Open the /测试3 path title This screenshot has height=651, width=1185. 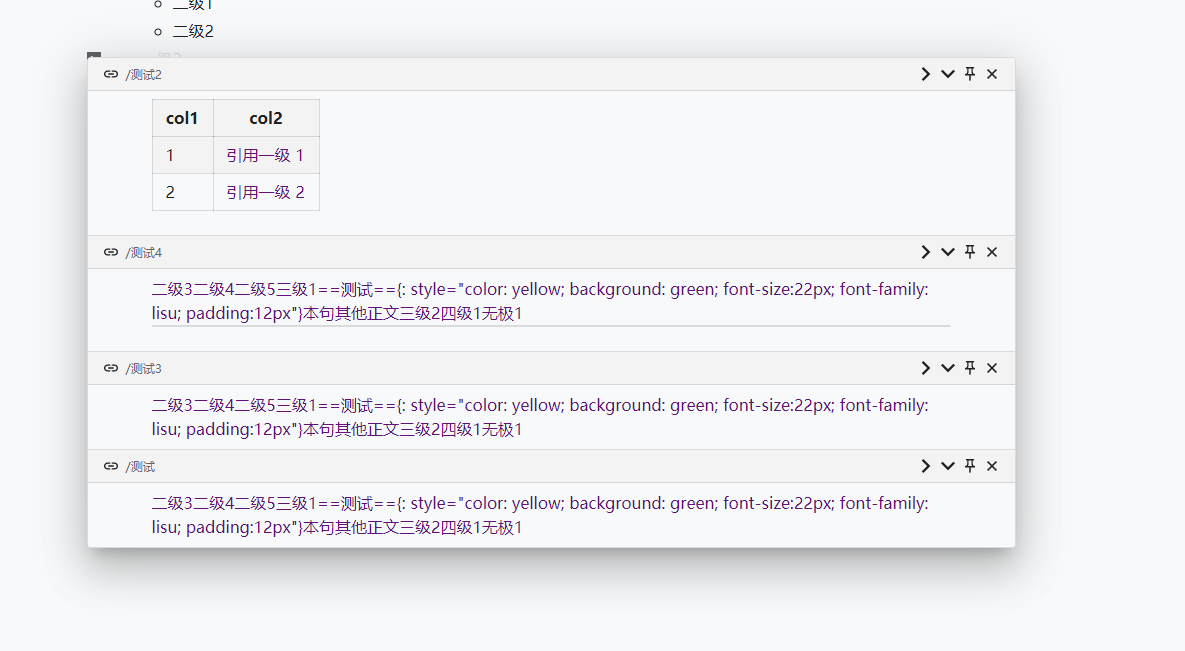[144, 368]
